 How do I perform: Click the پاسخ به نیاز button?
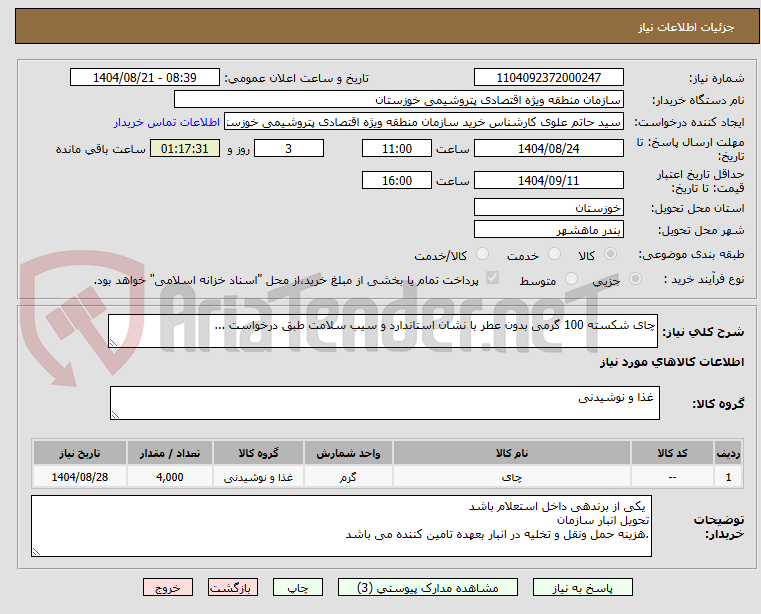pos(582,587)
